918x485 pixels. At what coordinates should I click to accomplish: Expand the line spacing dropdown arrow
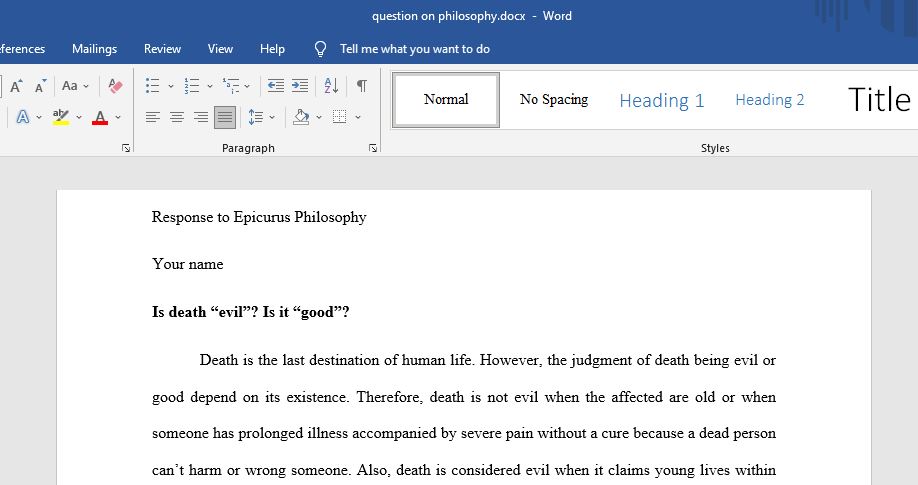(x=272, y=117)
